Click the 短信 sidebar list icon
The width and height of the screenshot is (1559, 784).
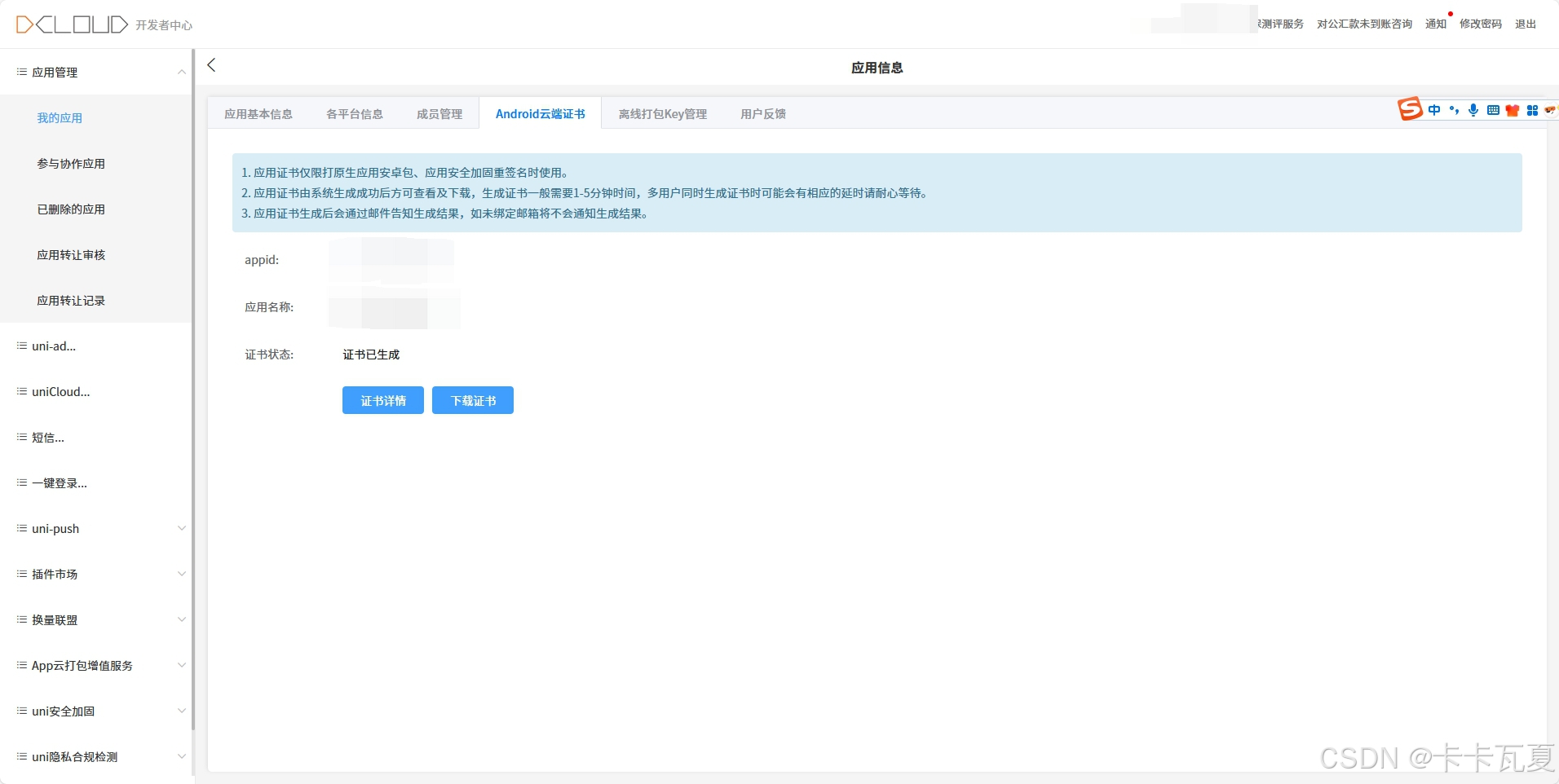20,437
